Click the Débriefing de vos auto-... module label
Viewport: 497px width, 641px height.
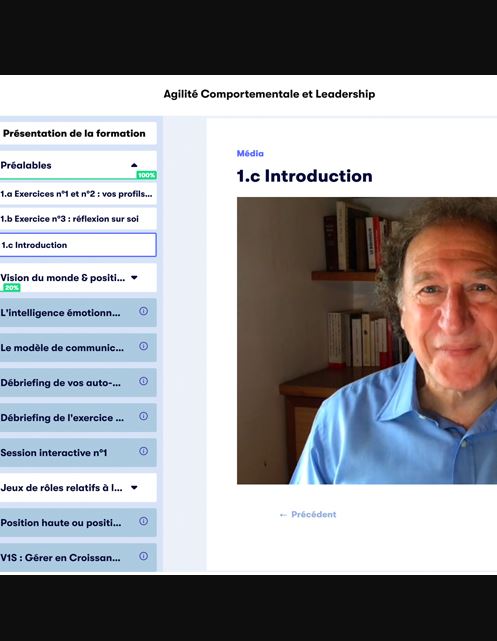60,383
